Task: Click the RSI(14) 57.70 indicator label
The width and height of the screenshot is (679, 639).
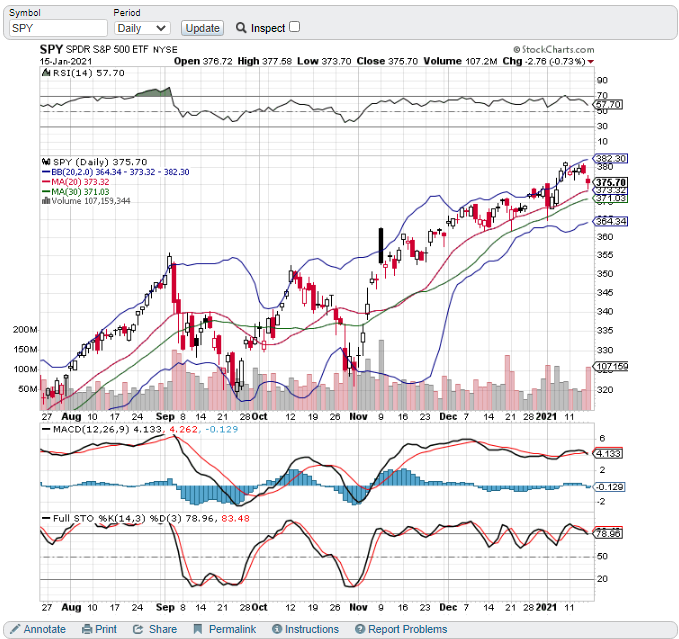Action: (x=89, y=73)
